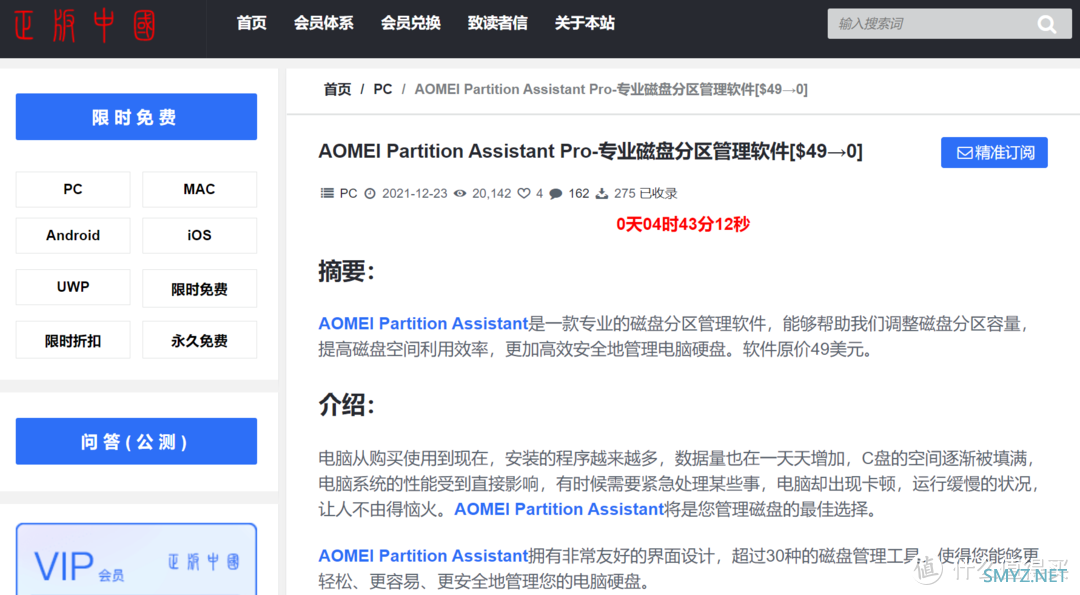Viewport: 1080px width, 595px height.
Task: Click the download icon near 275
Action: point(602,194)
